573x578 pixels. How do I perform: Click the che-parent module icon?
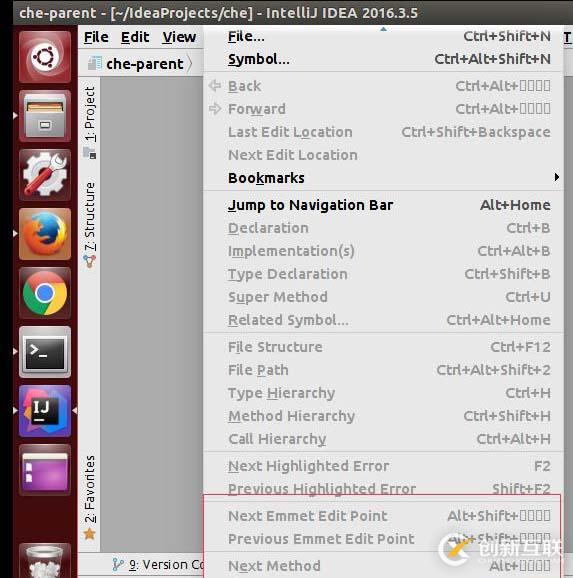95,63
